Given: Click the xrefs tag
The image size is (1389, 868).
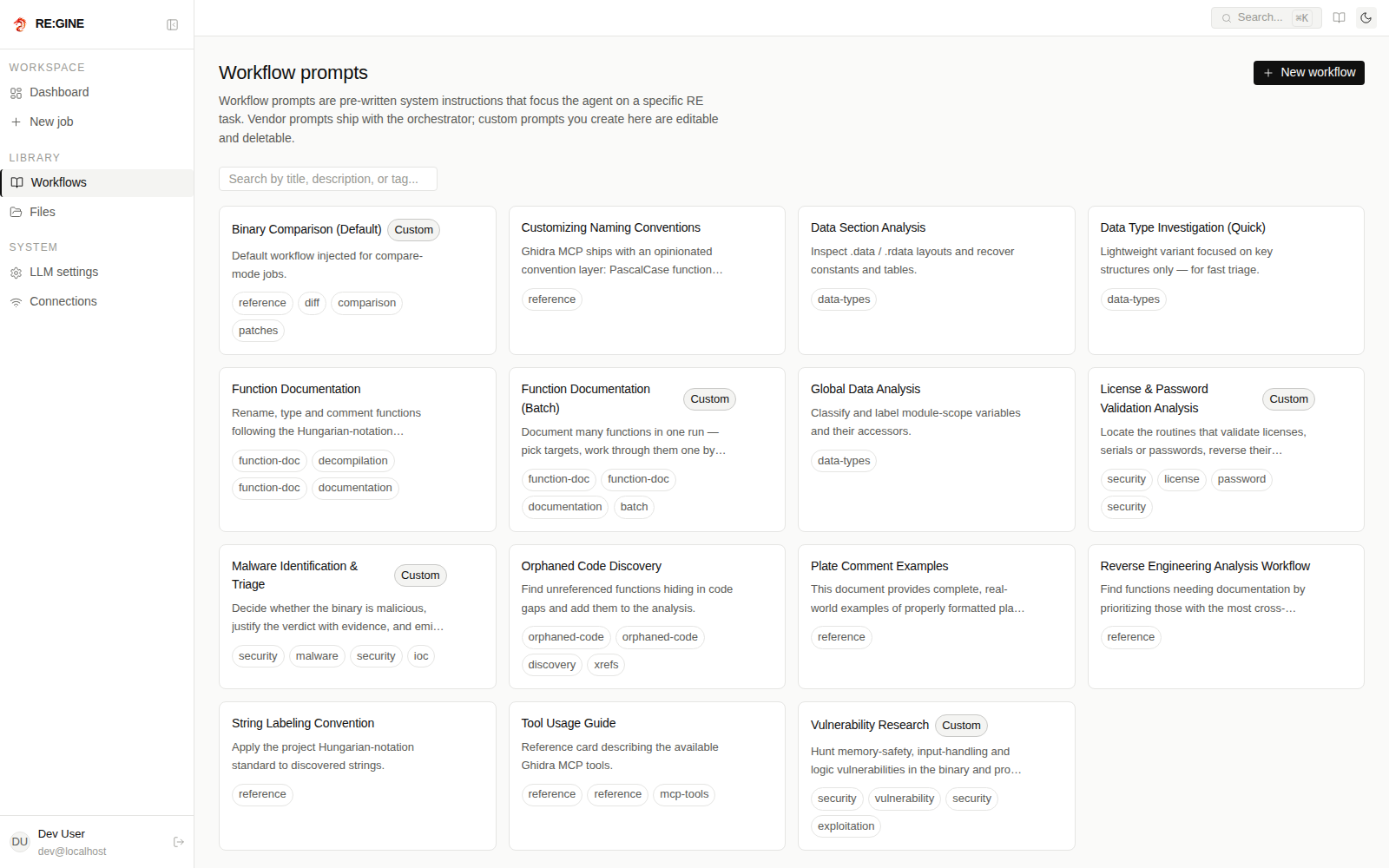Looking at the screenshot, I should coord(606,665).
